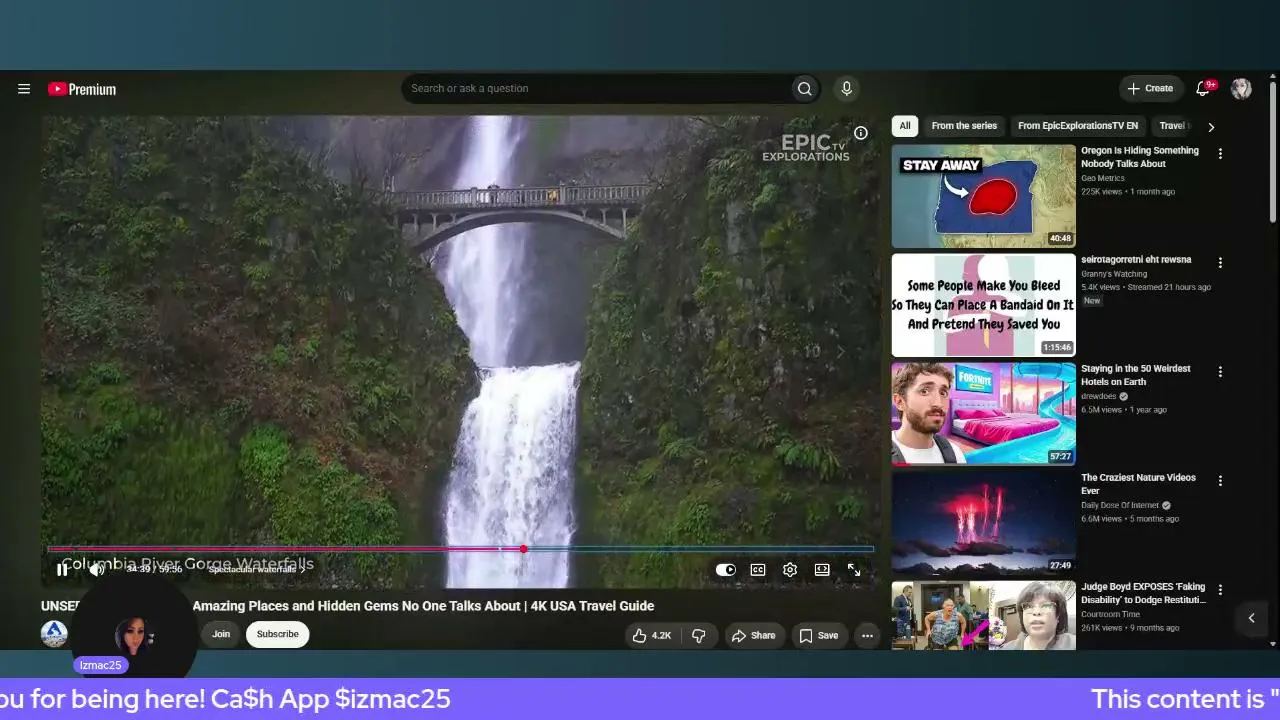Screen dimensions: 1280x720
Task: Select the All filter chip
Action: pos(905,126)
